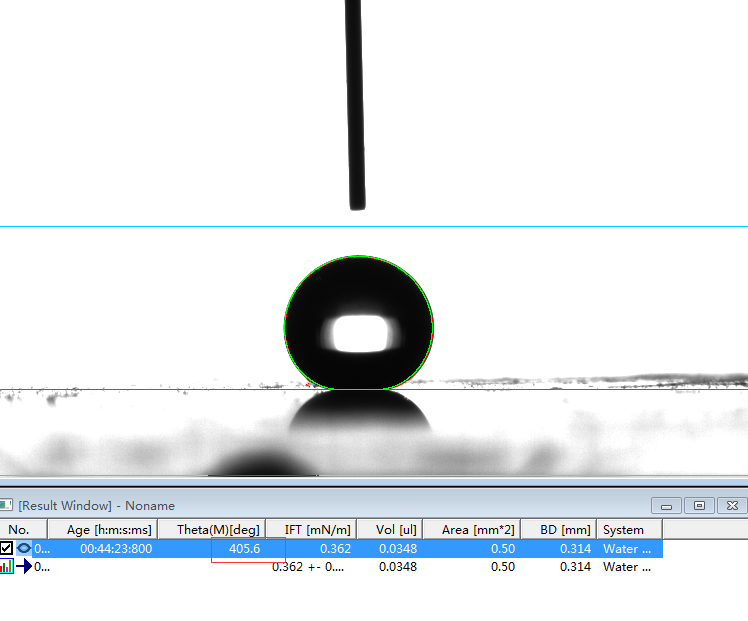The image size is (748, 621).
Task: Select the age value 00:44:23:800 cell
Action: tap(116, 549)
